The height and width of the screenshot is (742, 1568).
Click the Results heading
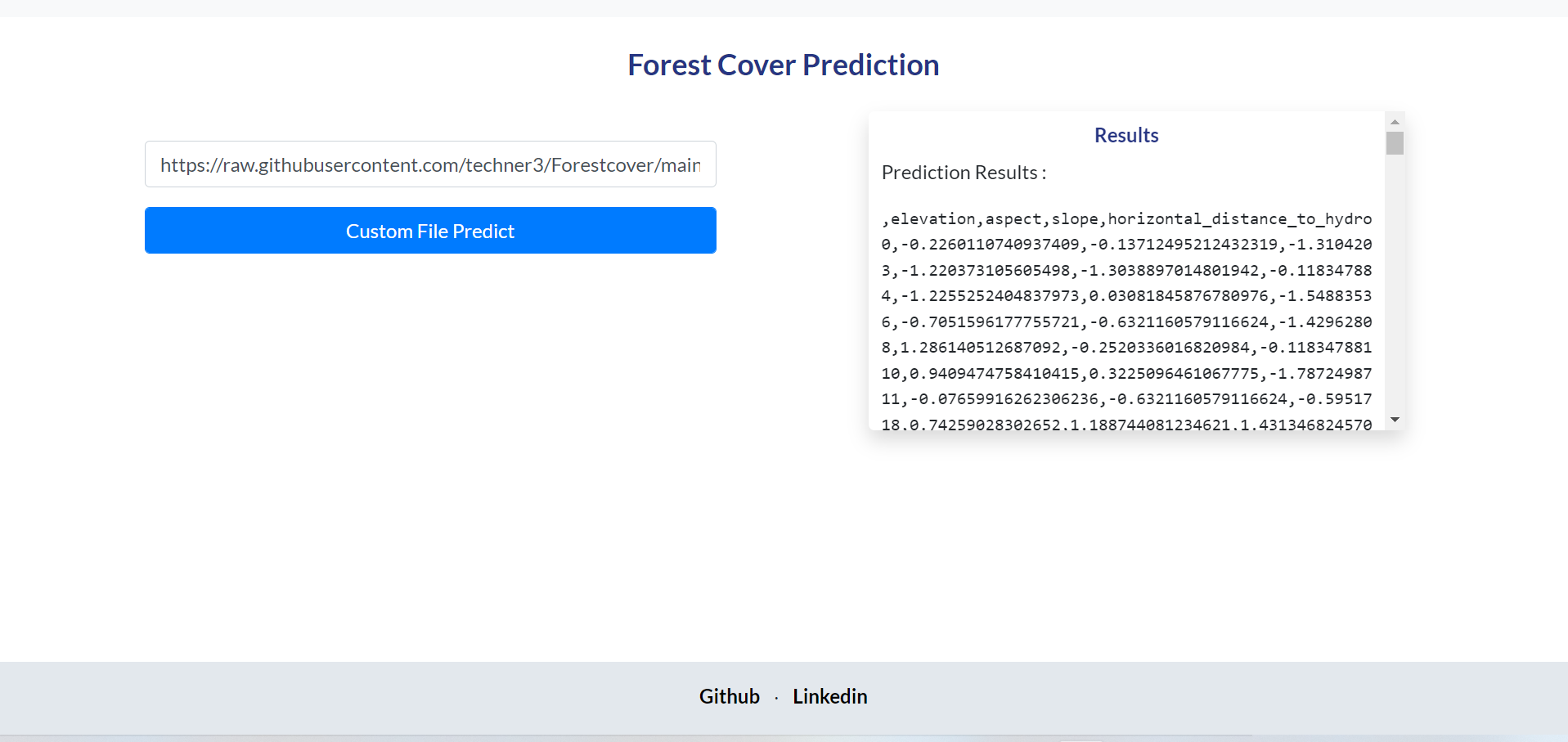1125,135
